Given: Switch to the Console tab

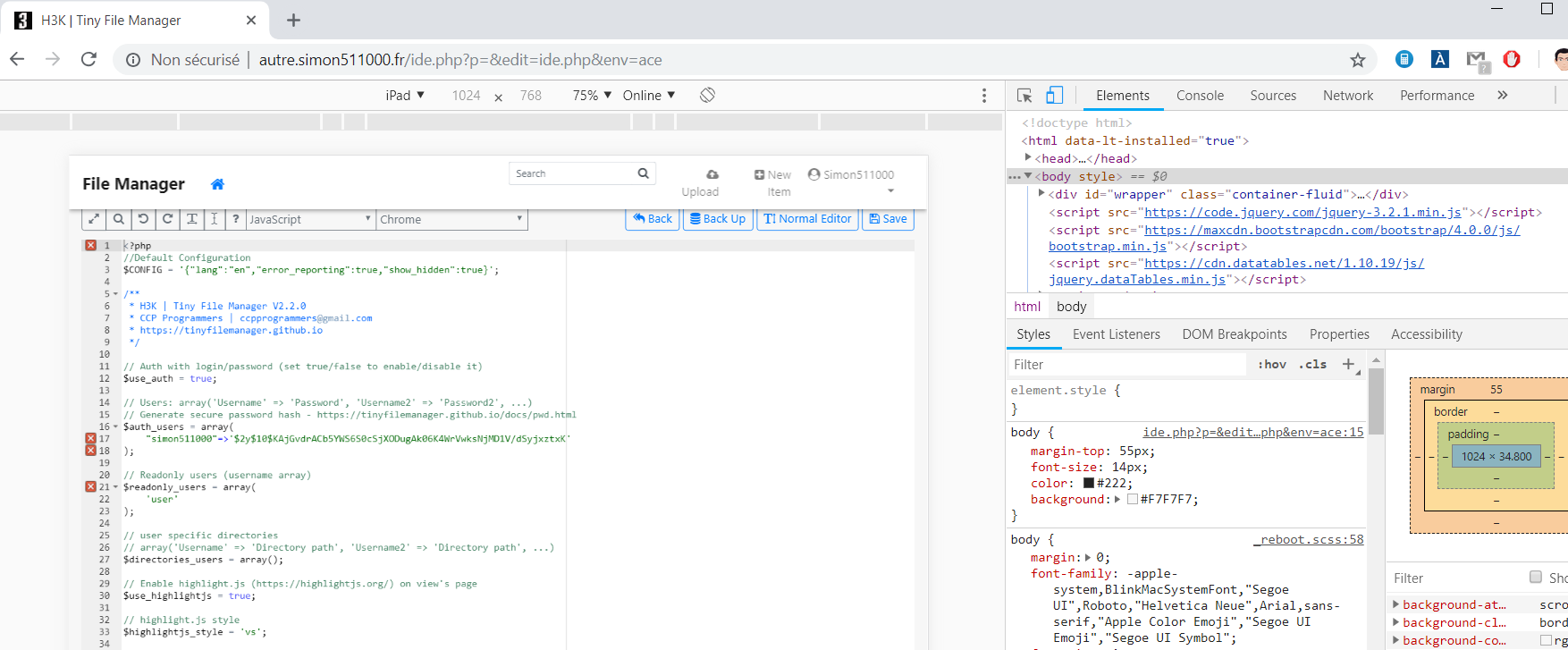Looking at the screenshot, I should (x=1200, y=96).
